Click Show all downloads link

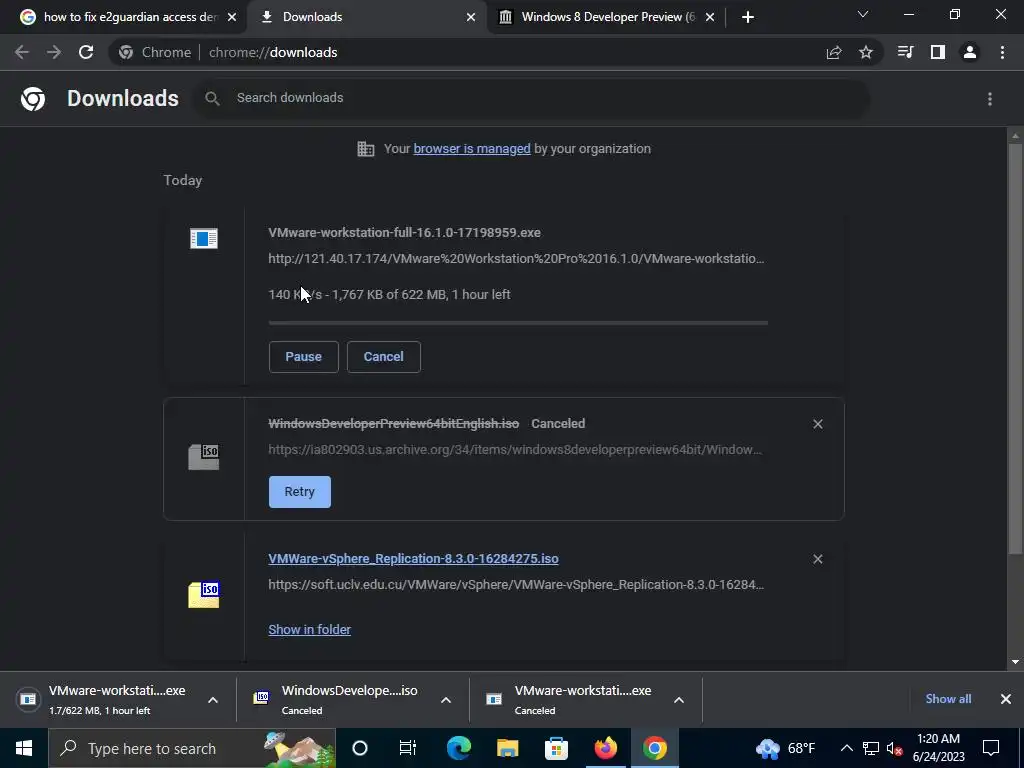948,699
